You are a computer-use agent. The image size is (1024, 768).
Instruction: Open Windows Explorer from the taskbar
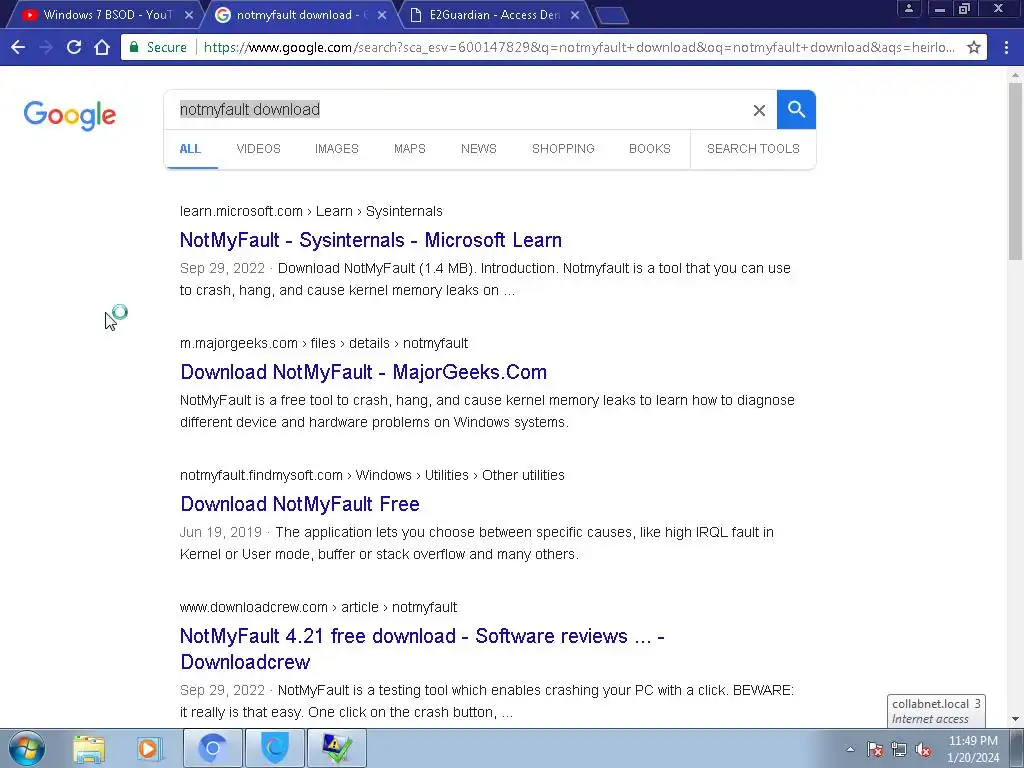tap(89, 749)
